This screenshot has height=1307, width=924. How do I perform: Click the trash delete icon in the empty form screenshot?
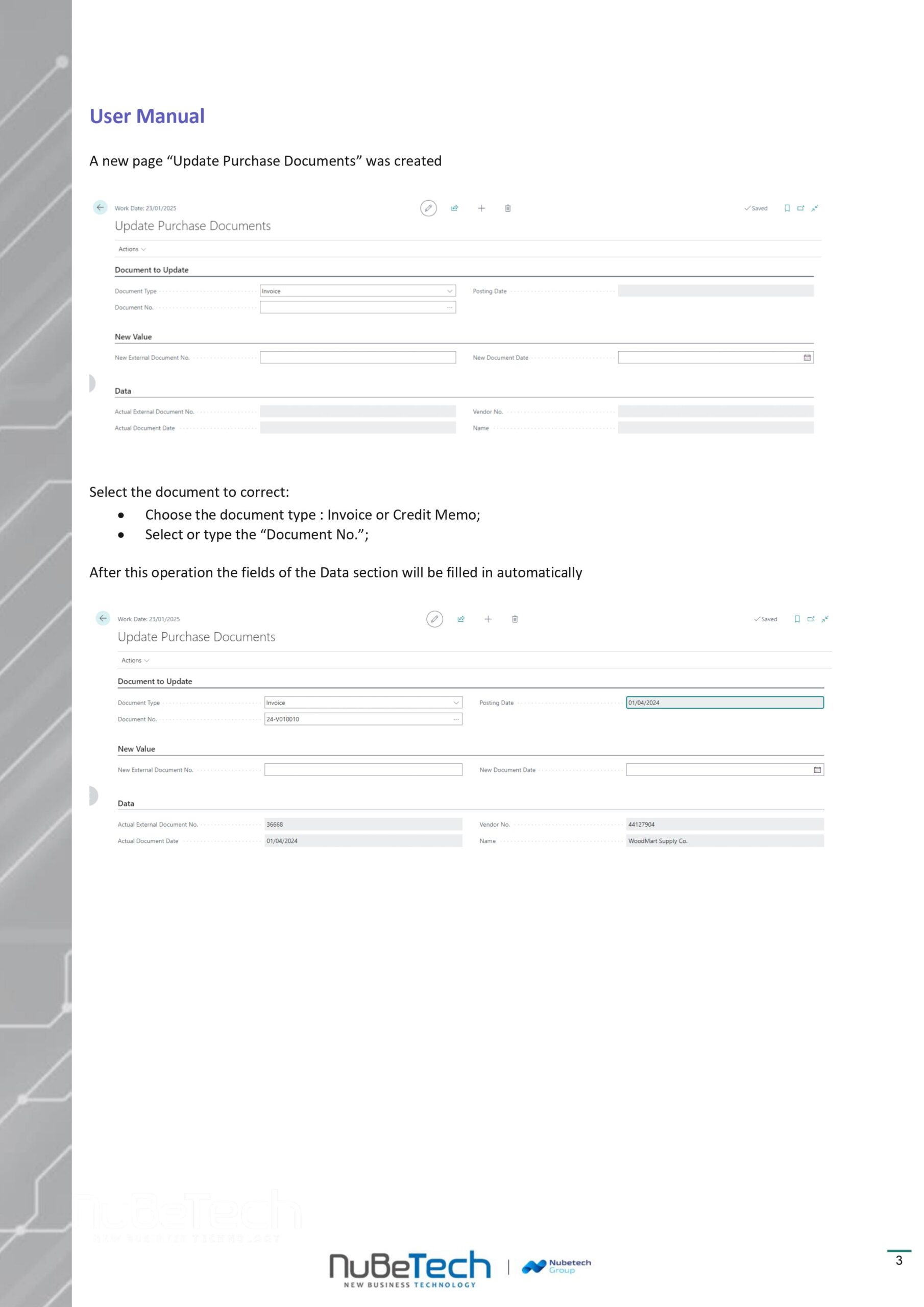[508, 208]
